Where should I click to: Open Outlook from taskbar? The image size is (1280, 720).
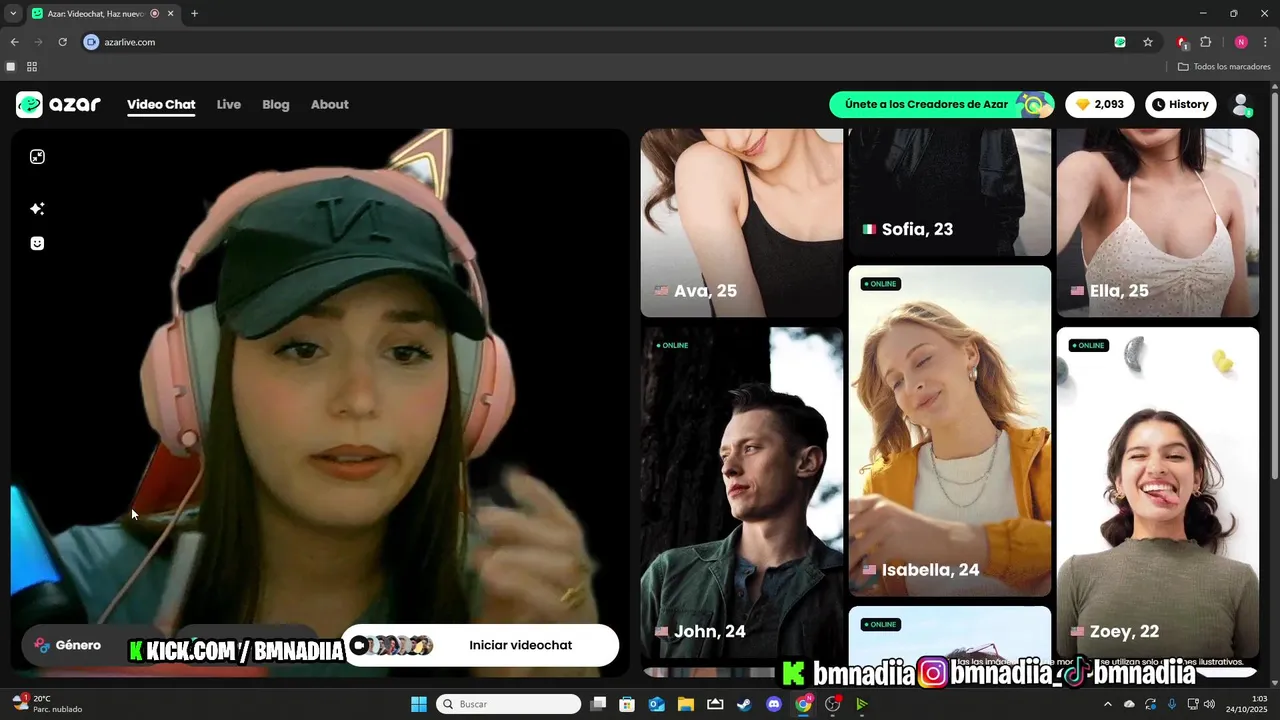[x=657, y=704]
